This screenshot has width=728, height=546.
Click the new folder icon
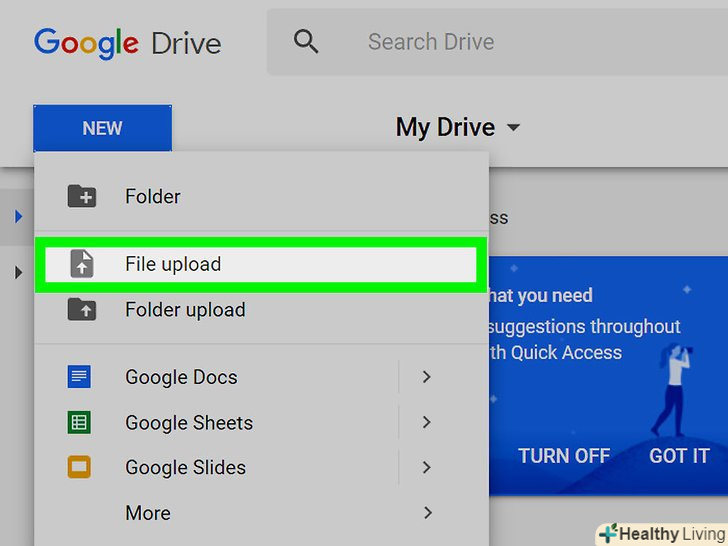click(x=82, y=196)
